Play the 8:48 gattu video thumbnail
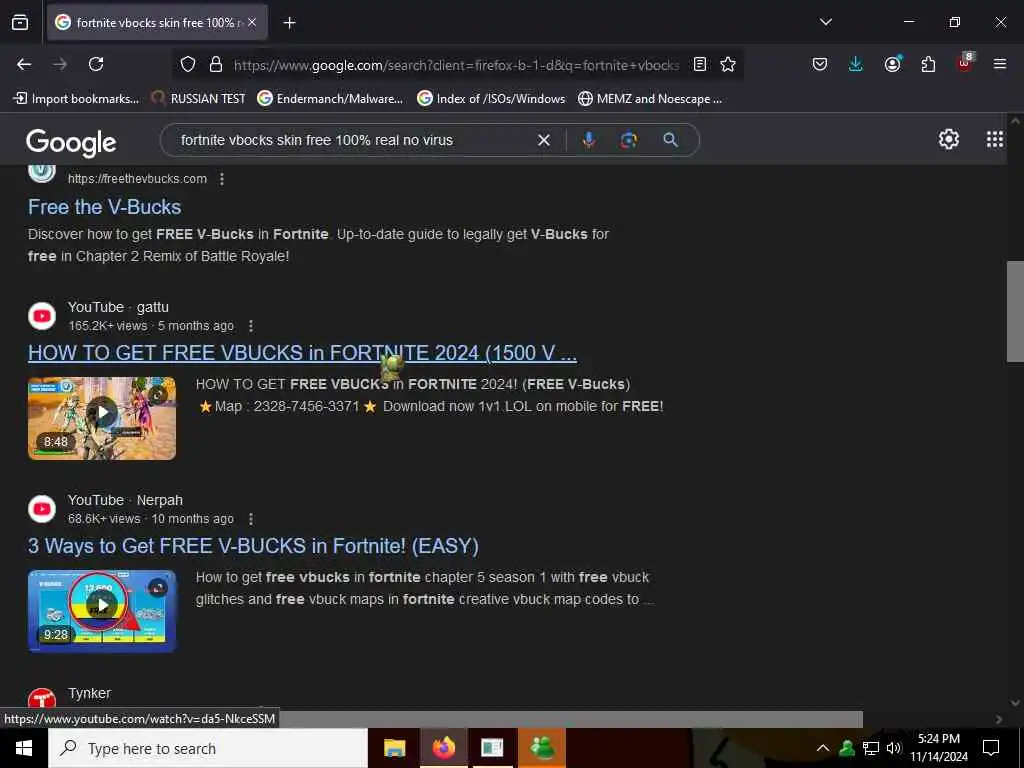The height and width of the screenshot is (768, 1024). click(x=102, y=418)
